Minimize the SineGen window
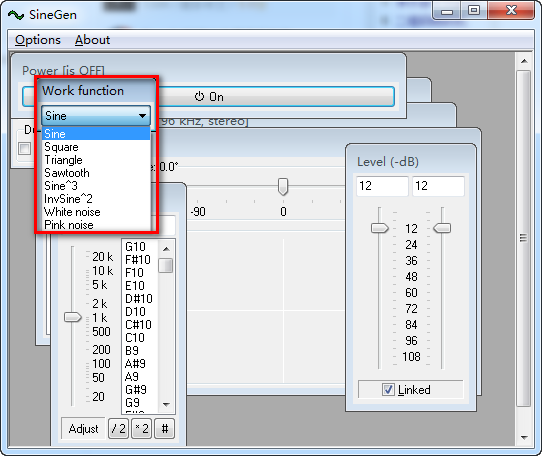 [x=447, y=12]
